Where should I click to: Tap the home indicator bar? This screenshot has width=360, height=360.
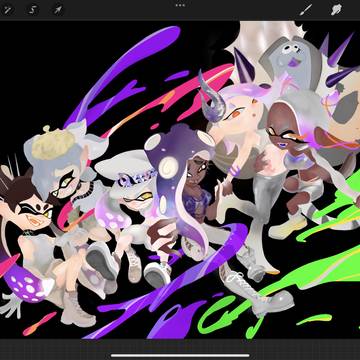tap(180, 355)
